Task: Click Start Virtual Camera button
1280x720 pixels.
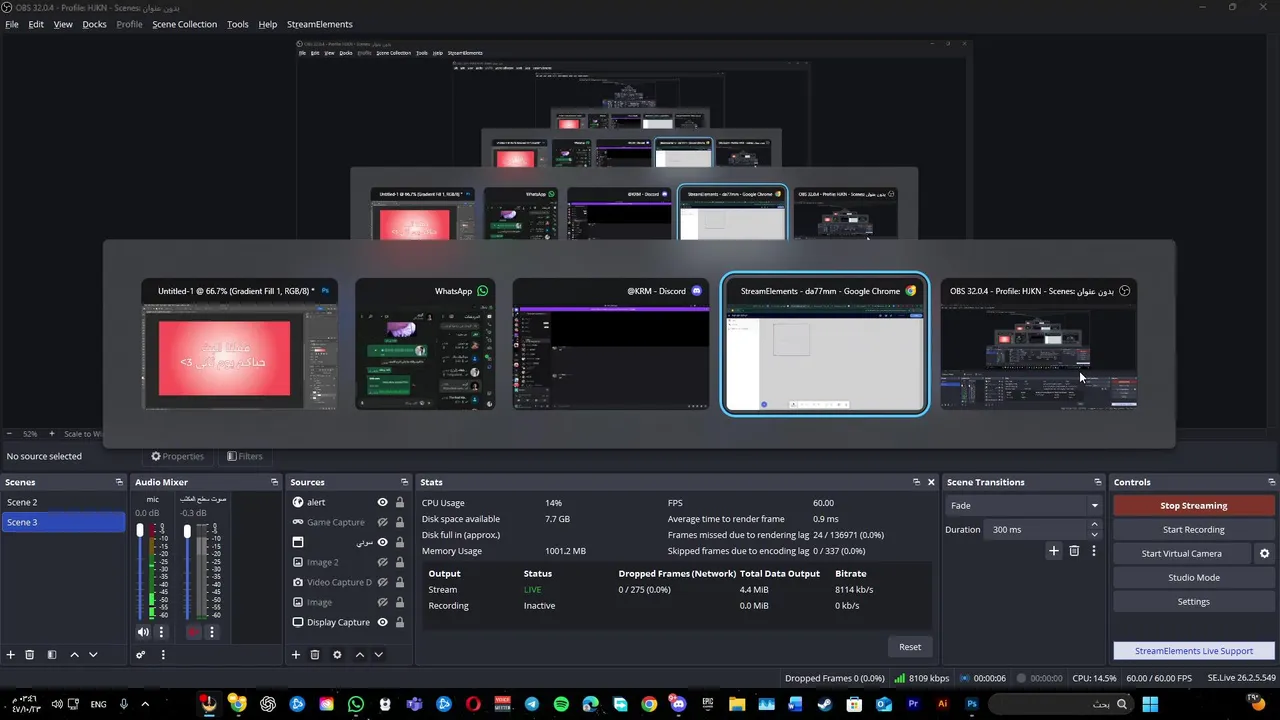Action: click(x=1181, y=554)
